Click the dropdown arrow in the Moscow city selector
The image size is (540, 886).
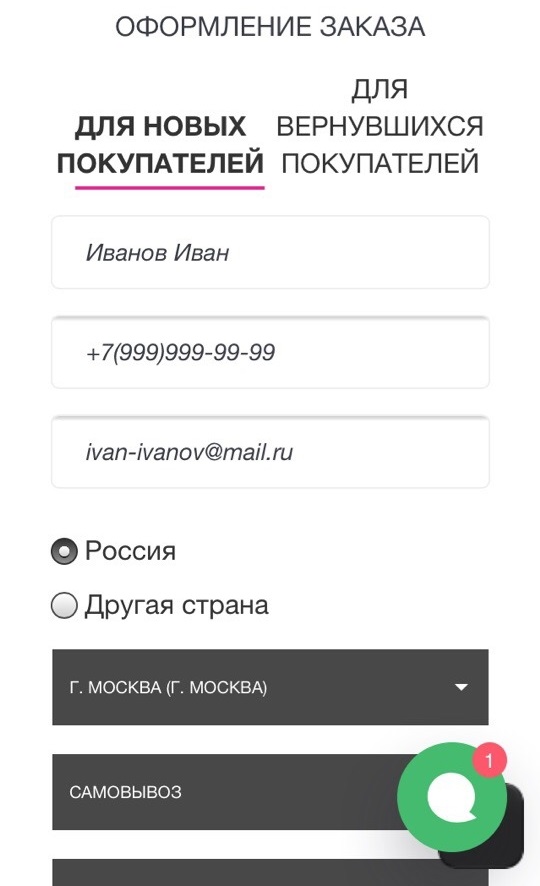[461, 687]
